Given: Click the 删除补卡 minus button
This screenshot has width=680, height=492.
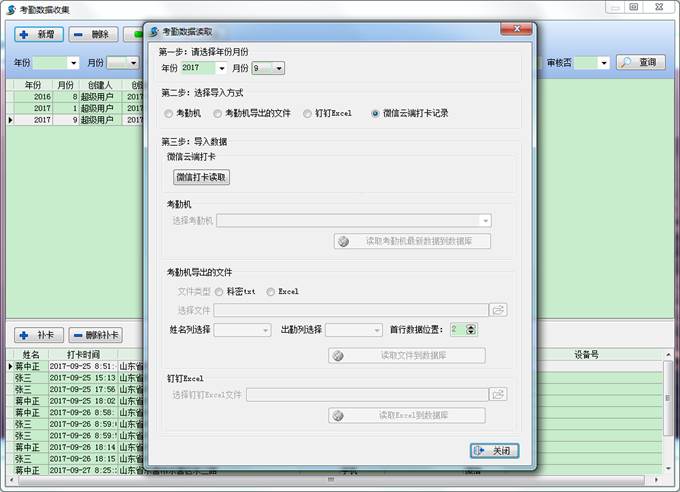Looking at the screenshot, I should (96, 335).
